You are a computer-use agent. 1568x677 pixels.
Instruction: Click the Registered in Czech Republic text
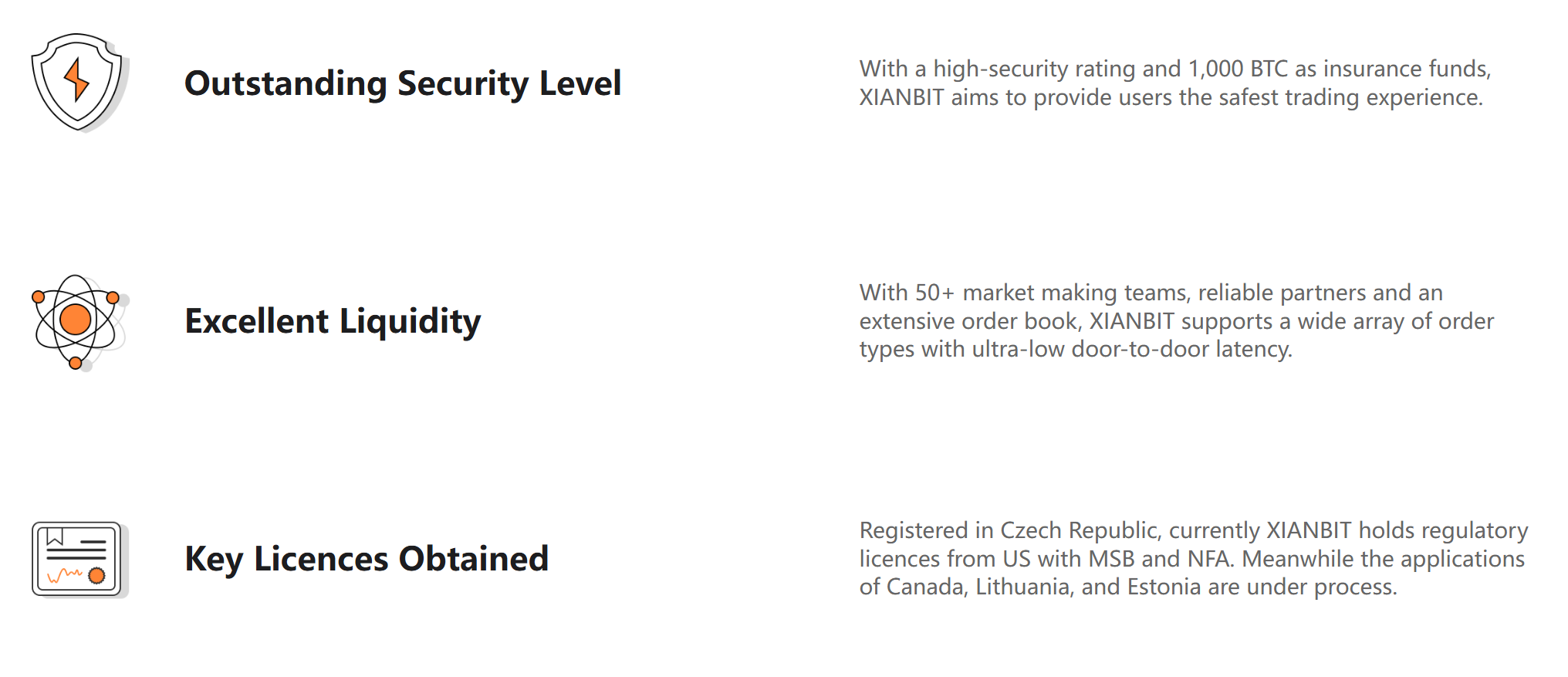pos(1009,530)
